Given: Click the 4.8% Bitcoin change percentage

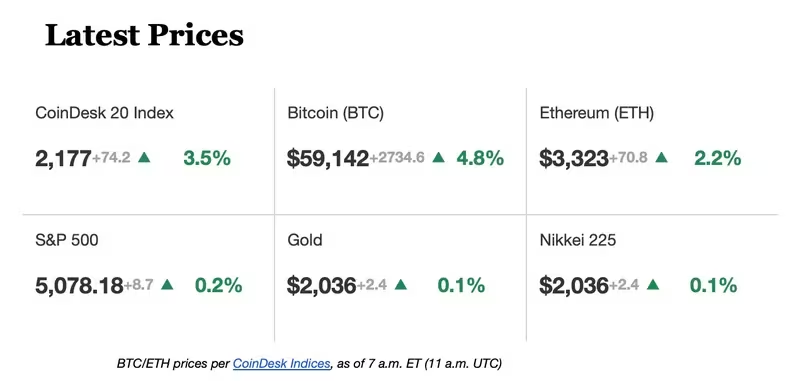Looking at the screenshot, I should 480,158.
